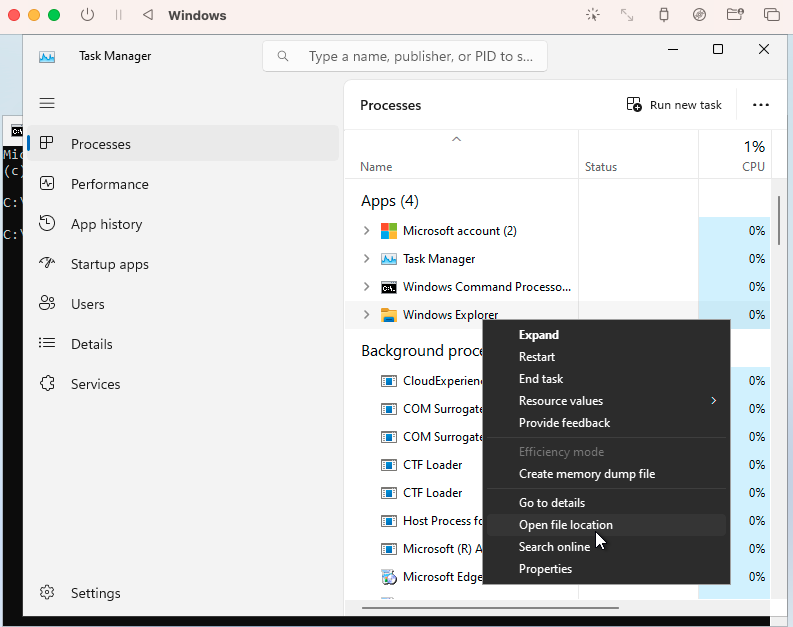
Task: Click the VM power icon in Mac toolbar
Action: pos(87,15)
